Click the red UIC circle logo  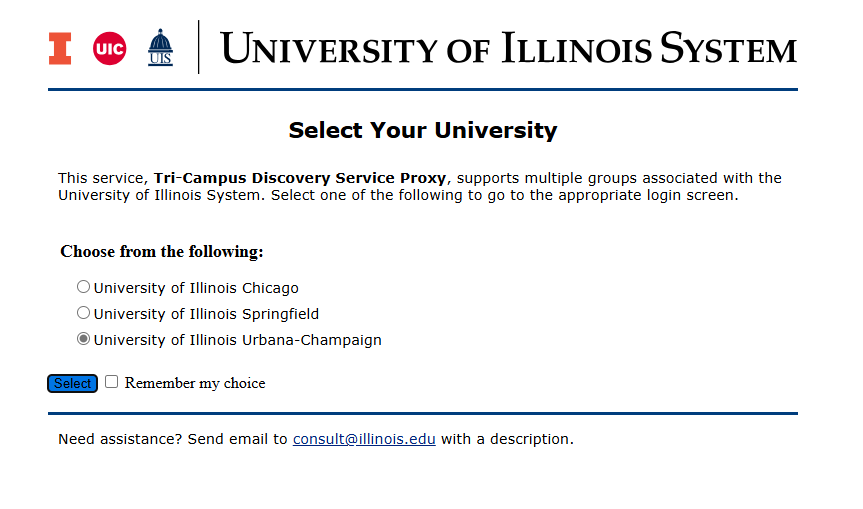point(110,48)
